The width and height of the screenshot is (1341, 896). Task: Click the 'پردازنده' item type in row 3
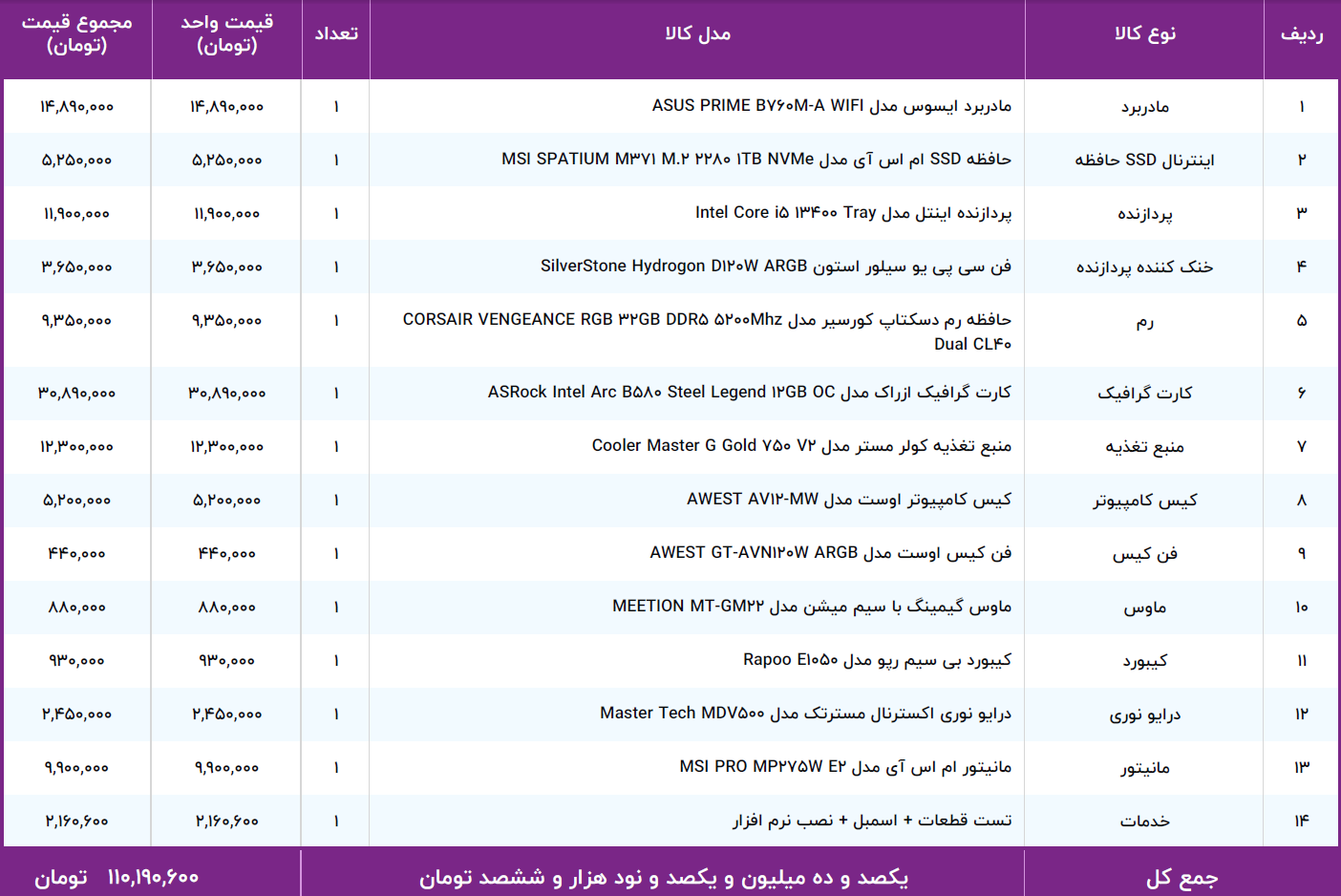(1145, 214)
